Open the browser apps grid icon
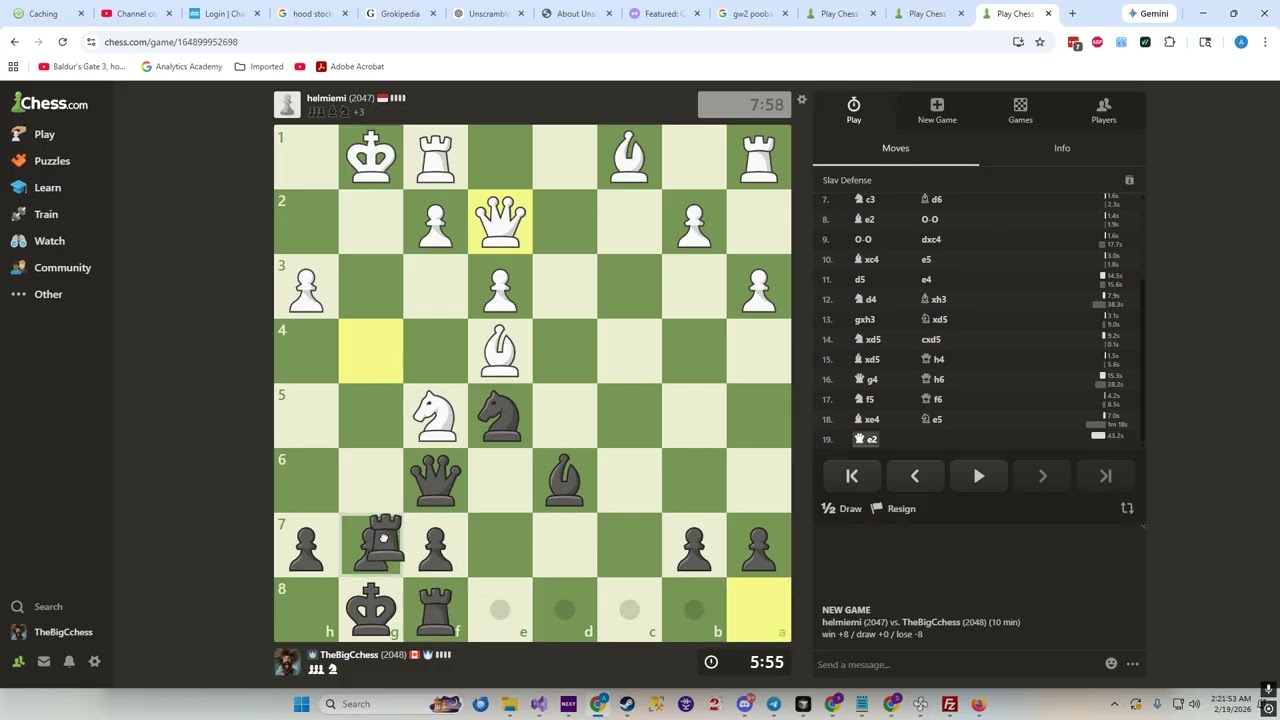 click(x=13, y=67)
